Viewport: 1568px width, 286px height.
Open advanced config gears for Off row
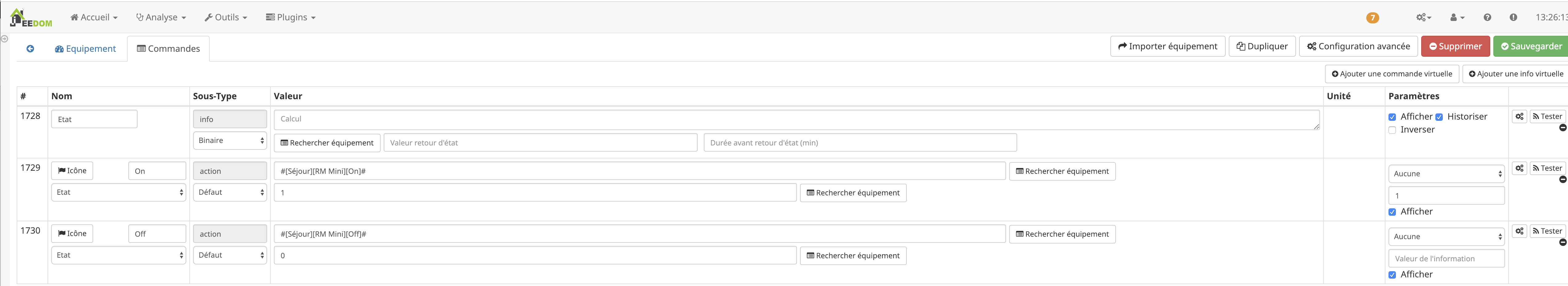pyautogui.click(x=1519, y=231)
